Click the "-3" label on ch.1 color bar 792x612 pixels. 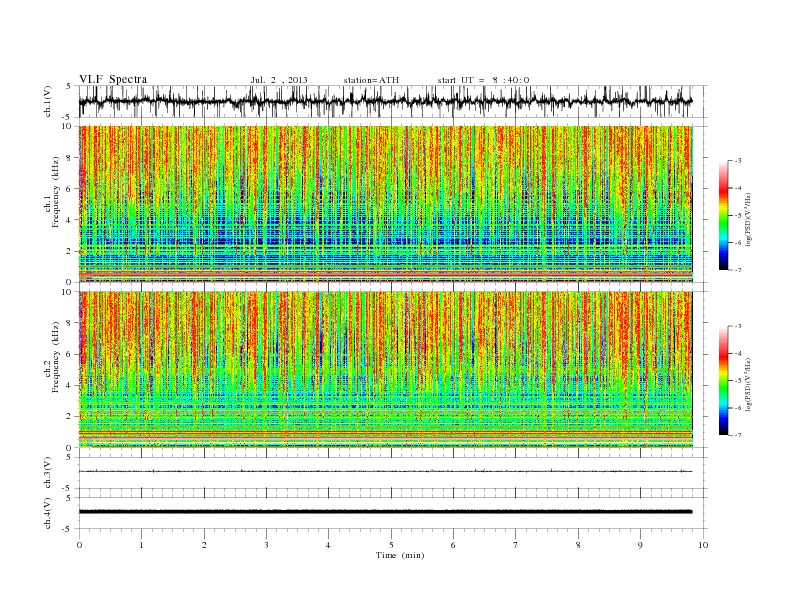point(737,161)
